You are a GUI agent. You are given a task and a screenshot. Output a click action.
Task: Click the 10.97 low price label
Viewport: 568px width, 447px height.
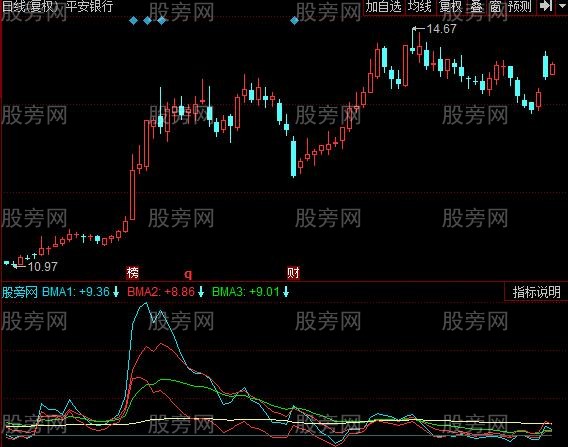tap(43, 267)
